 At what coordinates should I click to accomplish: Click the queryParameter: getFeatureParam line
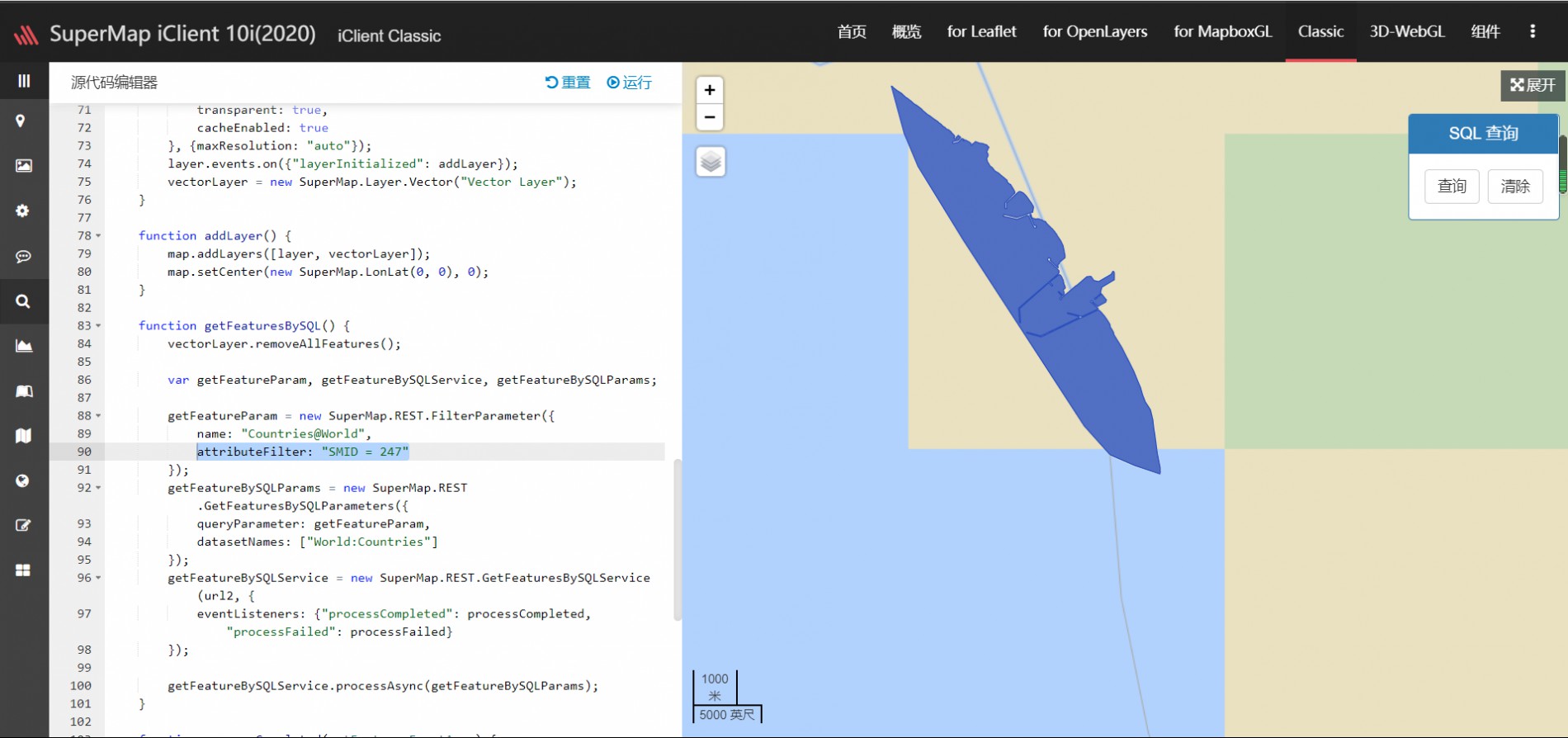coord(313,523)
